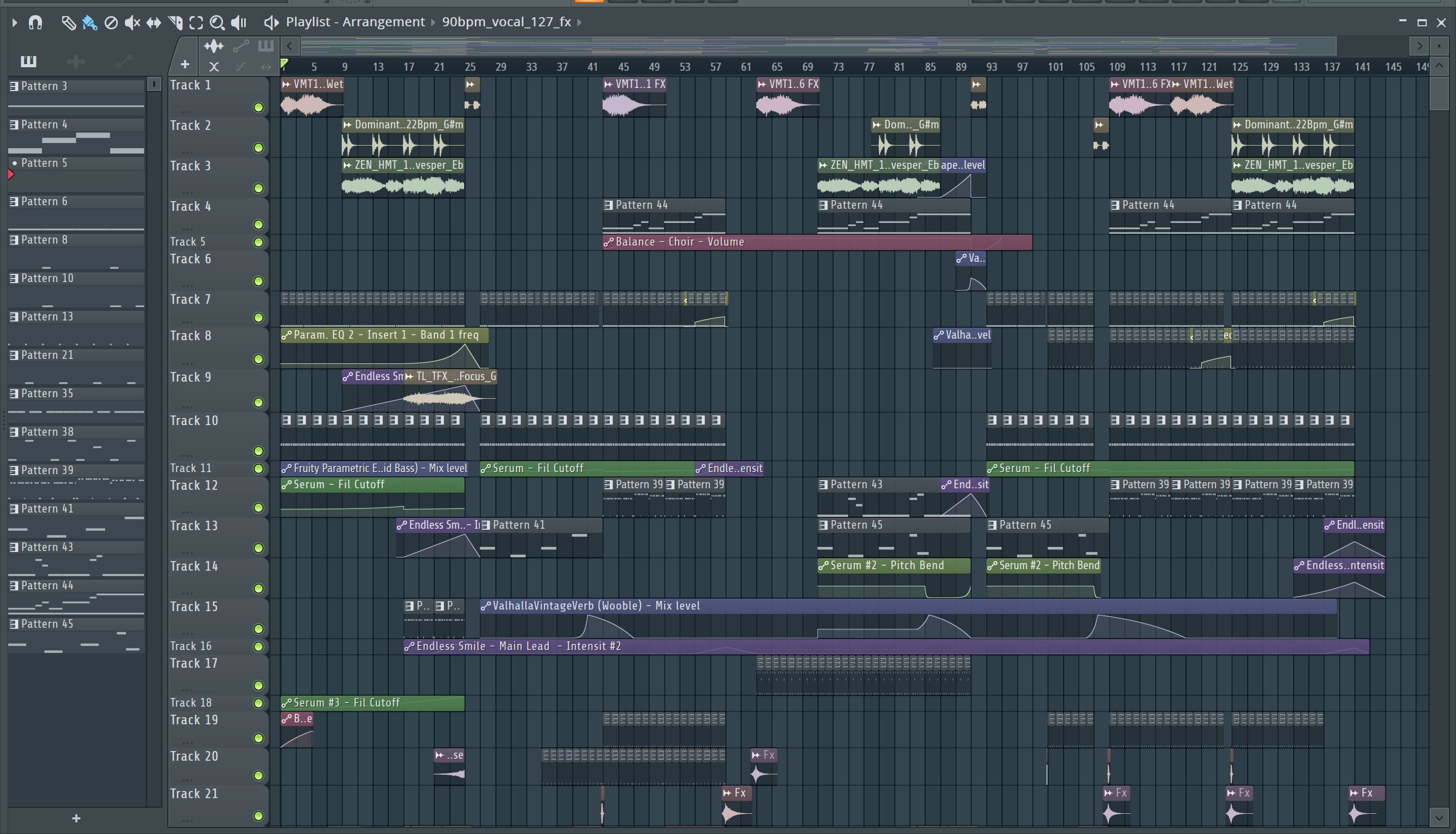Select the Paint brush tool
1456x834 pixels.
point(89,22)
